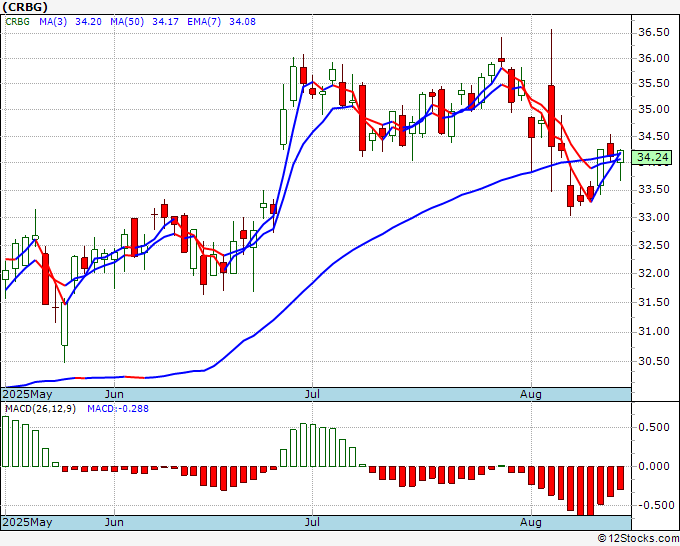Screen dimensions: 680x546
Task: Click the (CRBG) chart title
Action: 25,7
